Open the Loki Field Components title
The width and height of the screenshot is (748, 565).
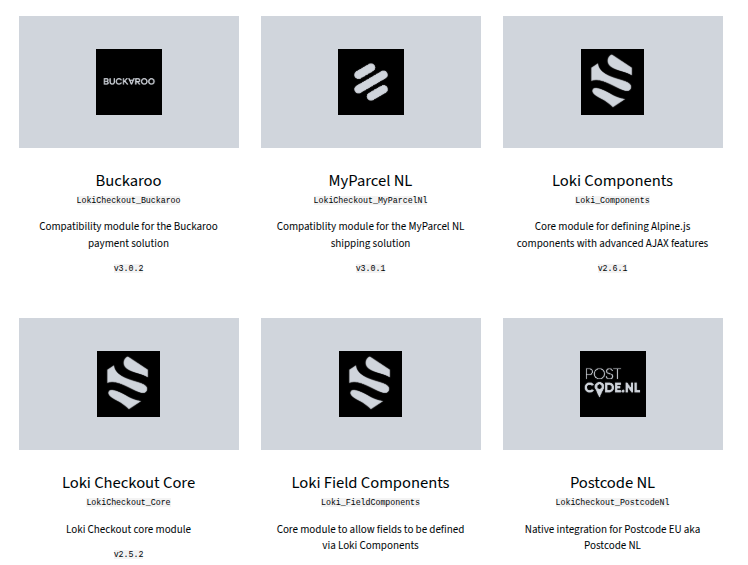pos(370,483)
